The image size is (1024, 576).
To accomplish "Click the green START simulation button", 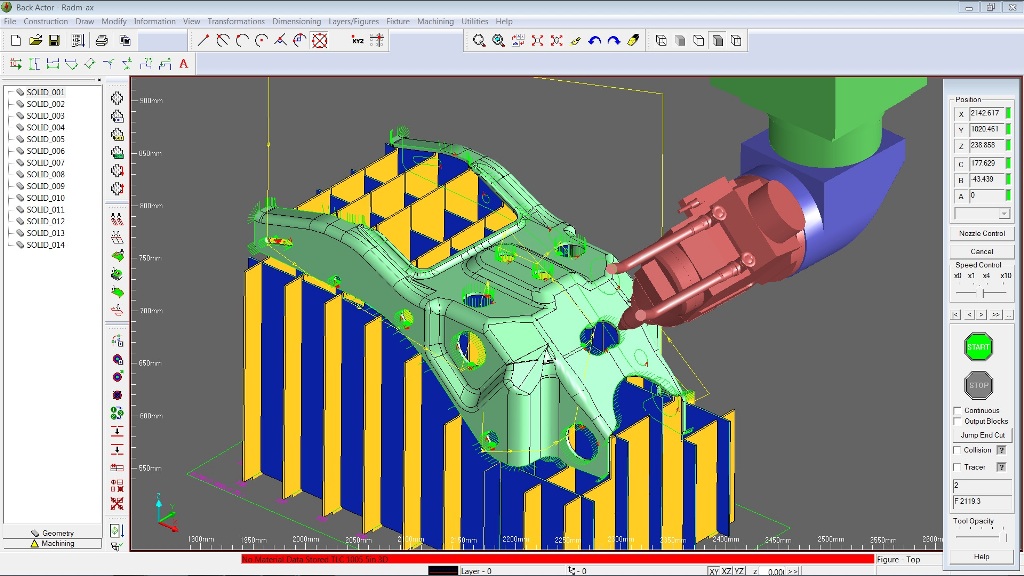I will point(978,347).
